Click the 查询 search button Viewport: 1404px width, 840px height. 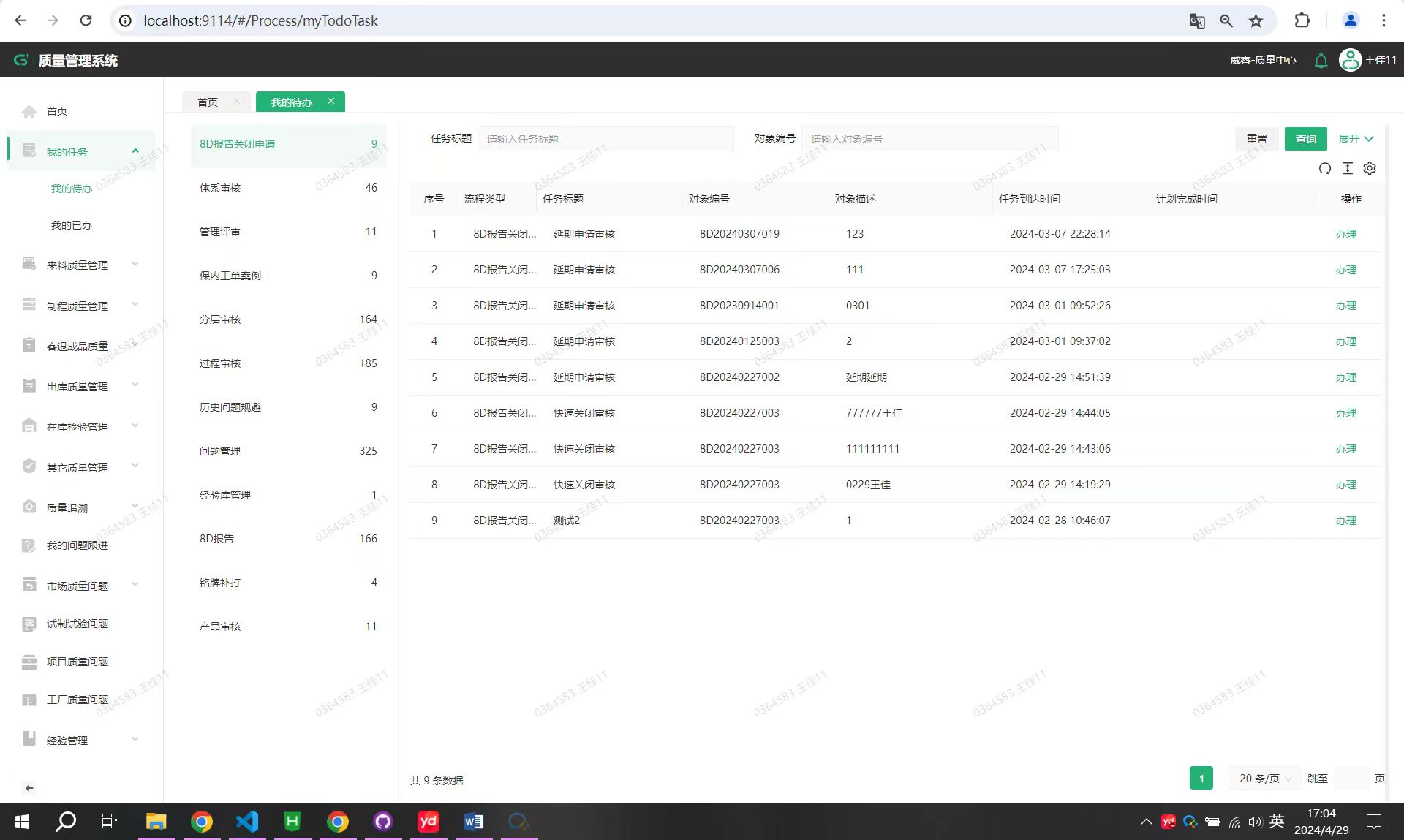click(1306, 139)
